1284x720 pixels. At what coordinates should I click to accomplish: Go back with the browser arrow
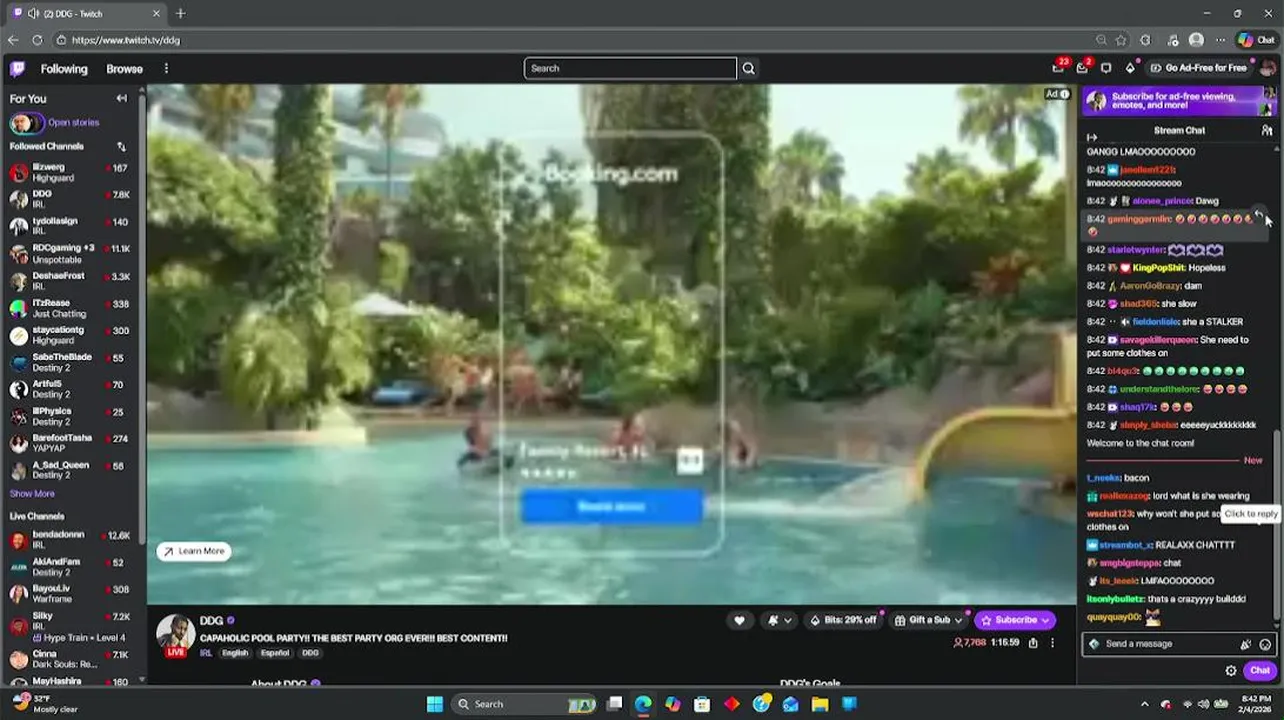(13, 40)
